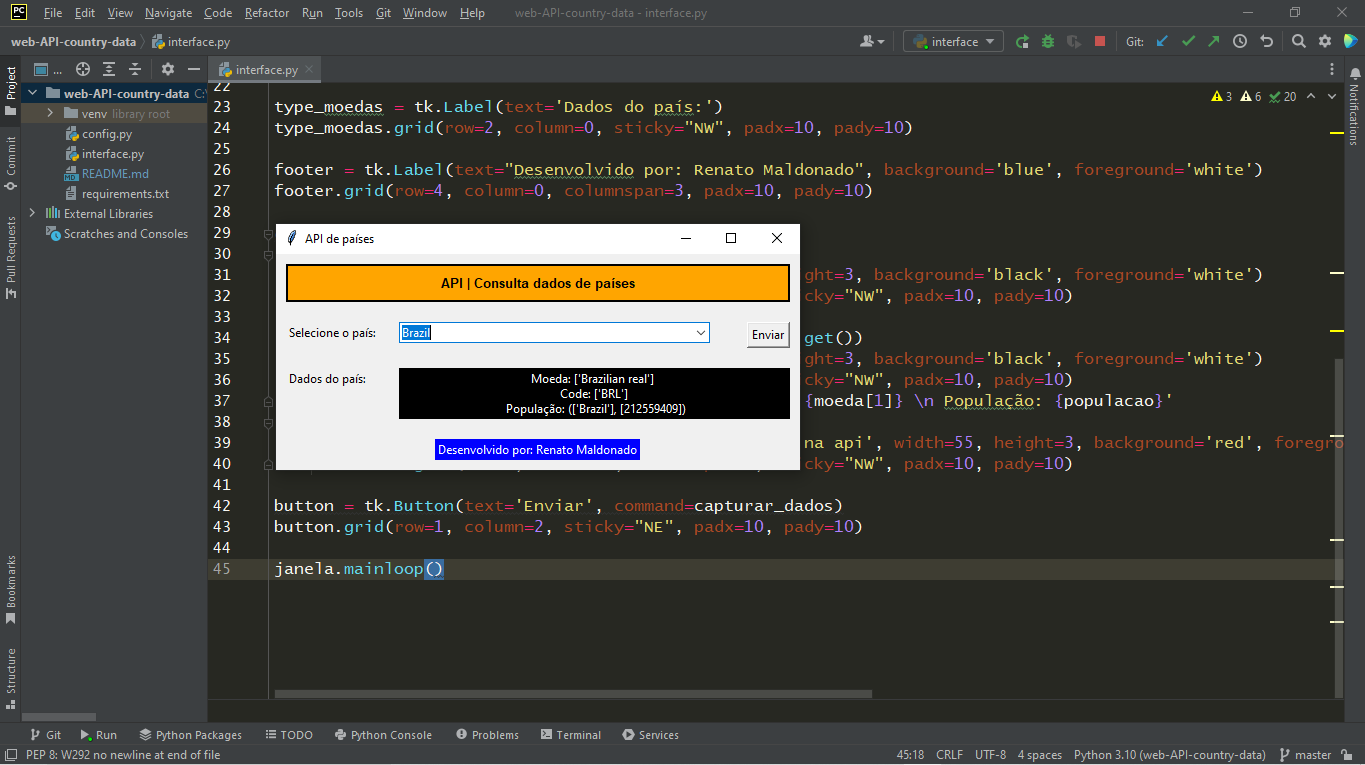
Task: Collapse the web-API-country-data project folder
Action: click(x=33, y=94)
